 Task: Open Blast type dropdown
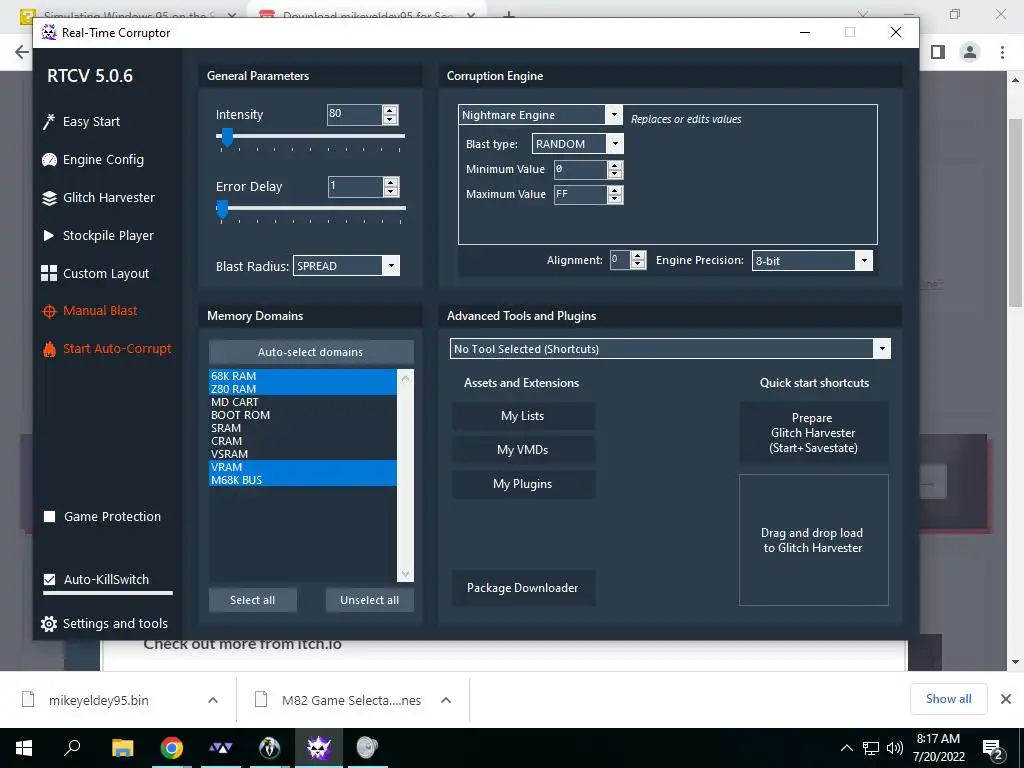pos(615,144)
